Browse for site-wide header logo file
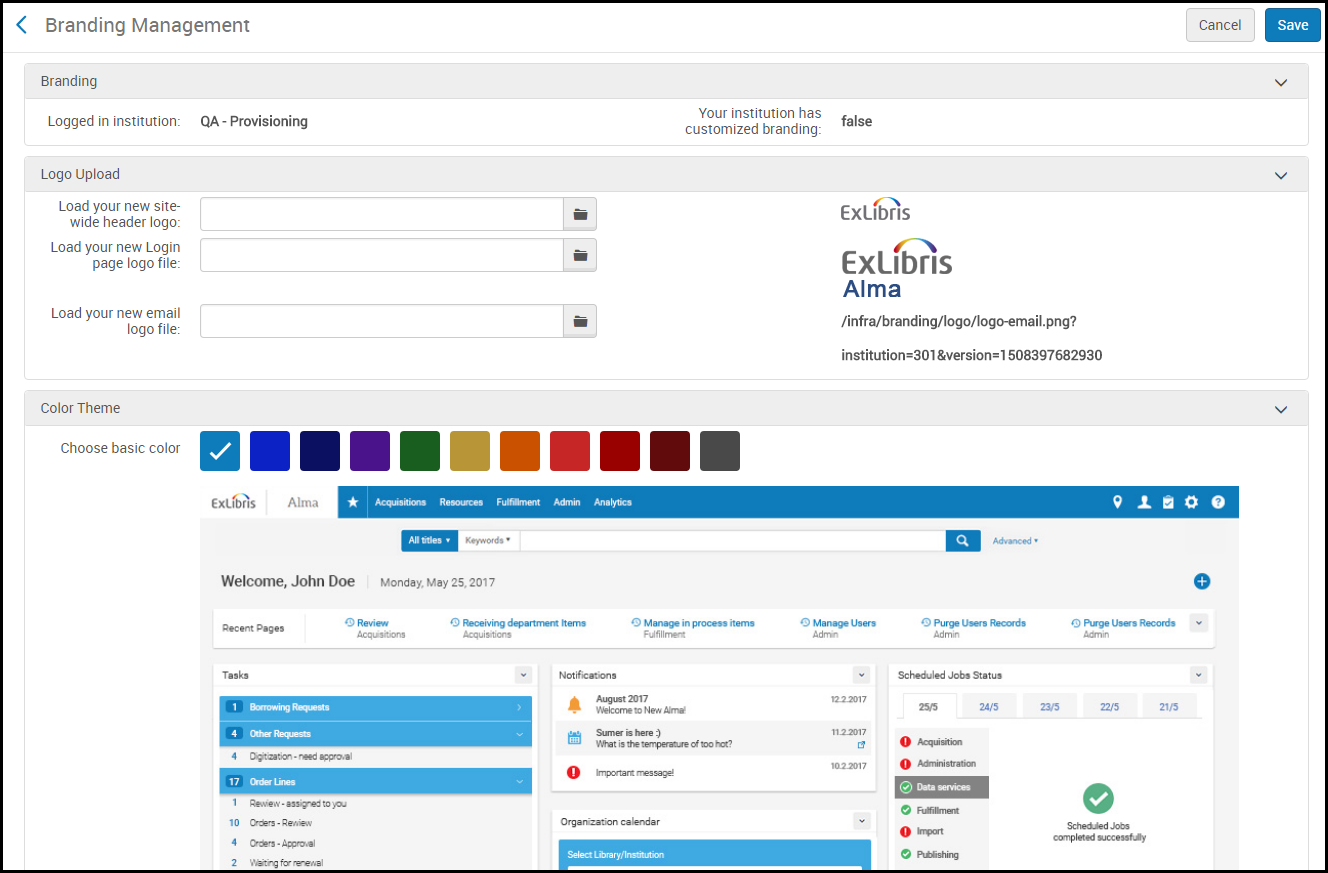The image size is (1328, 873). [580, 214]
